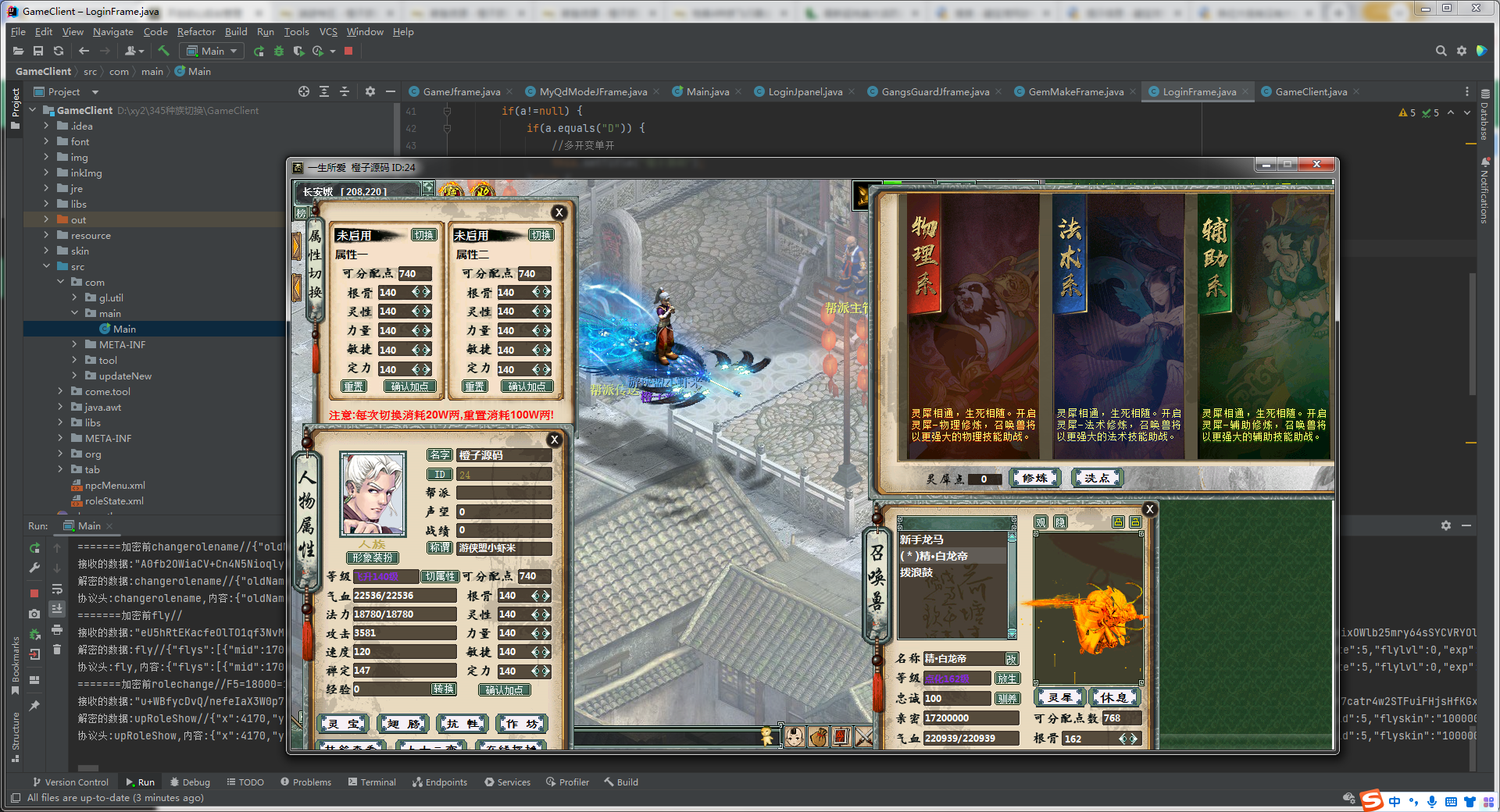Switch to the GameClient.java editor tab
The height and width of the screenshot is (812, 1500).
tap(1310, 91)
